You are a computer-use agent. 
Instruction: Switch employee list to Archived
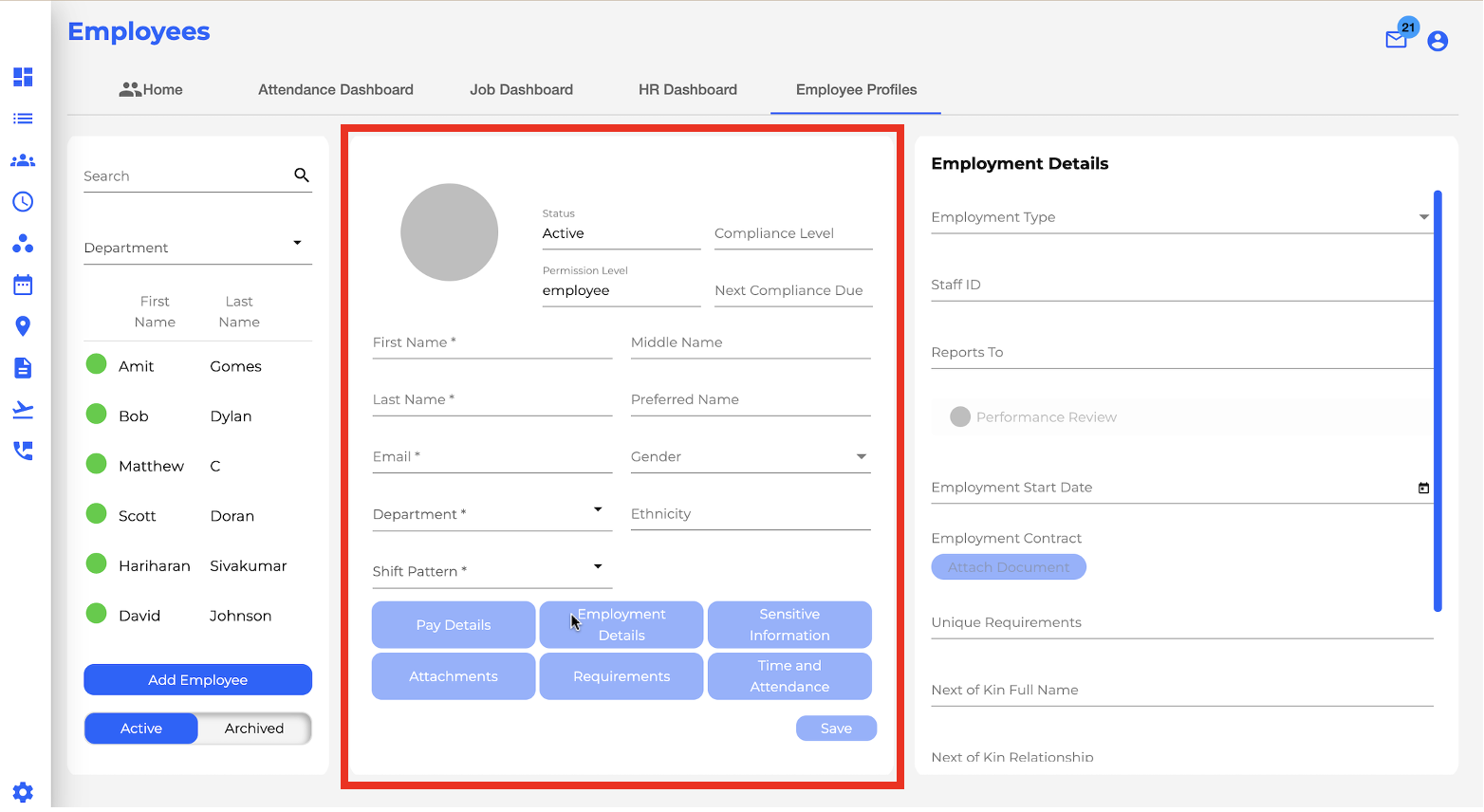tap(254, 729)
